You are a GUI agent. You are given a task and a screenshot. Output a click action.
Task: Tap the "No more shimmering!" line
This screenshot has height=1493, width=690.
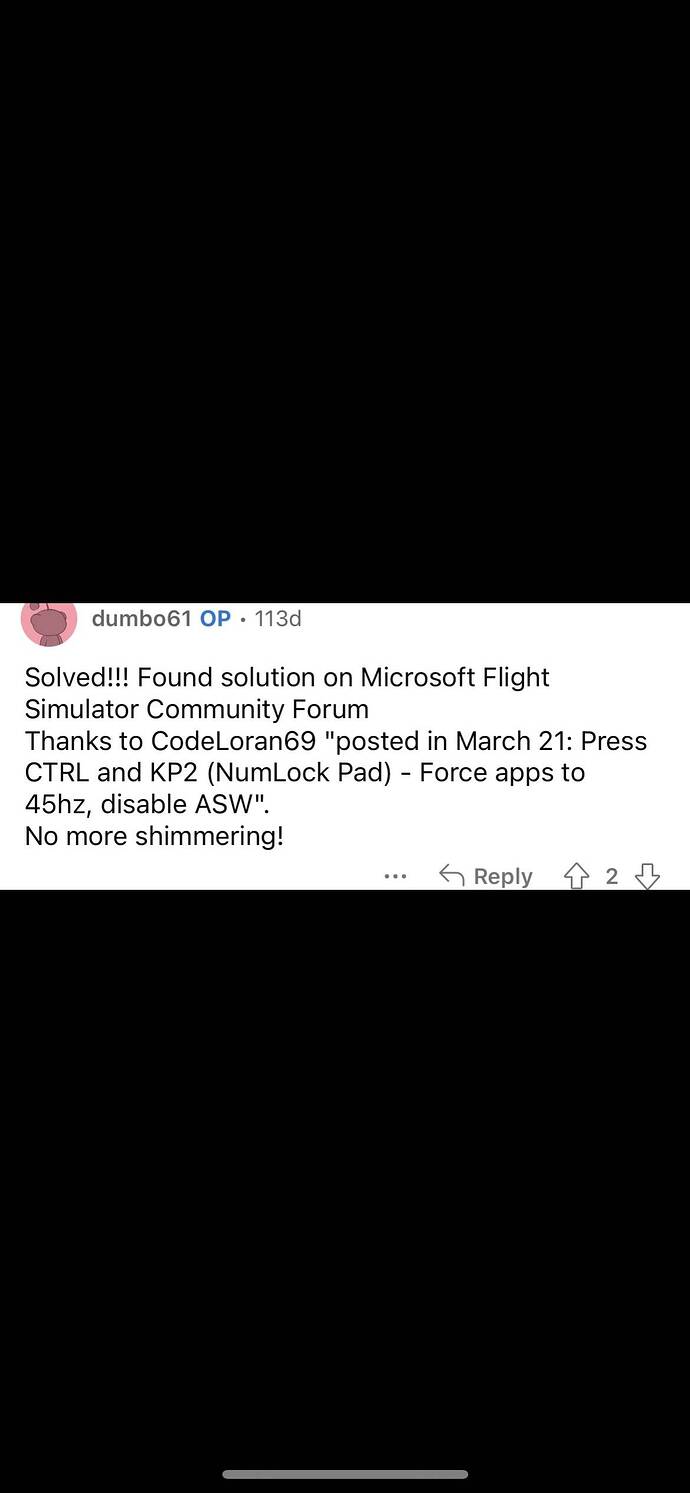pyautogui.click(x=154, y=837)
